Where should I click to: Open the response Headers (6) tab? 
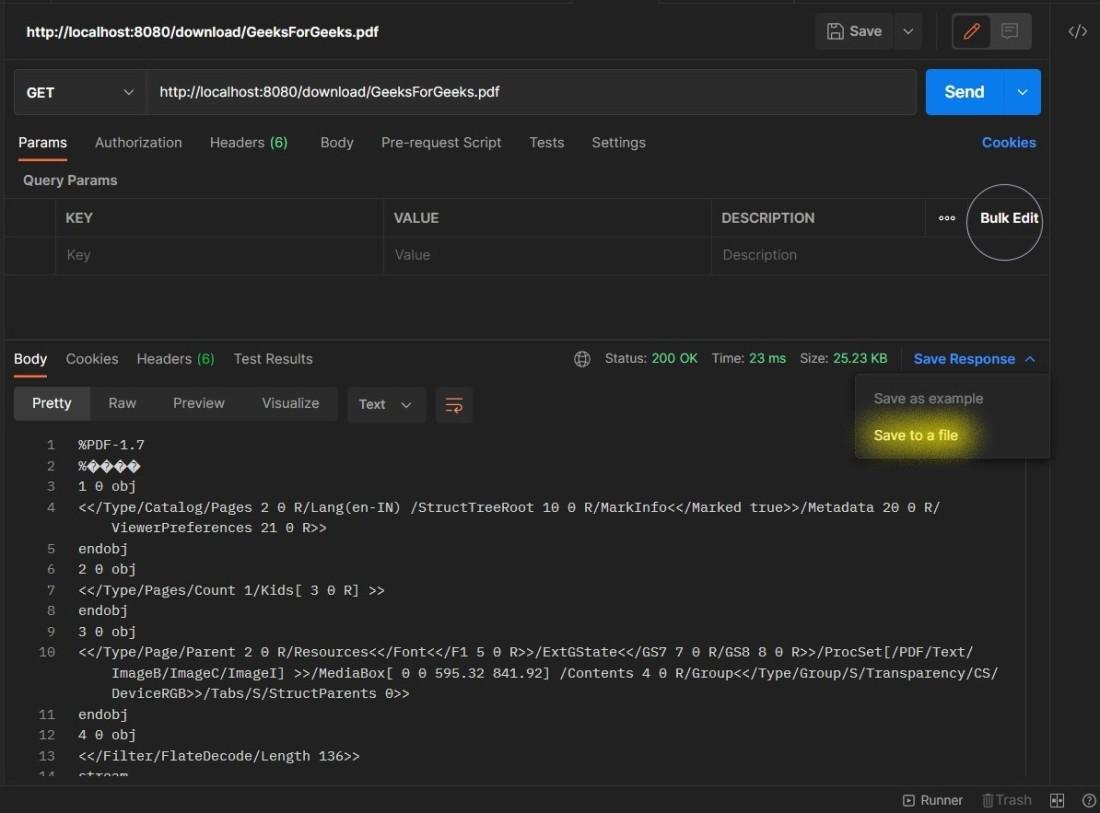point(175,359)
